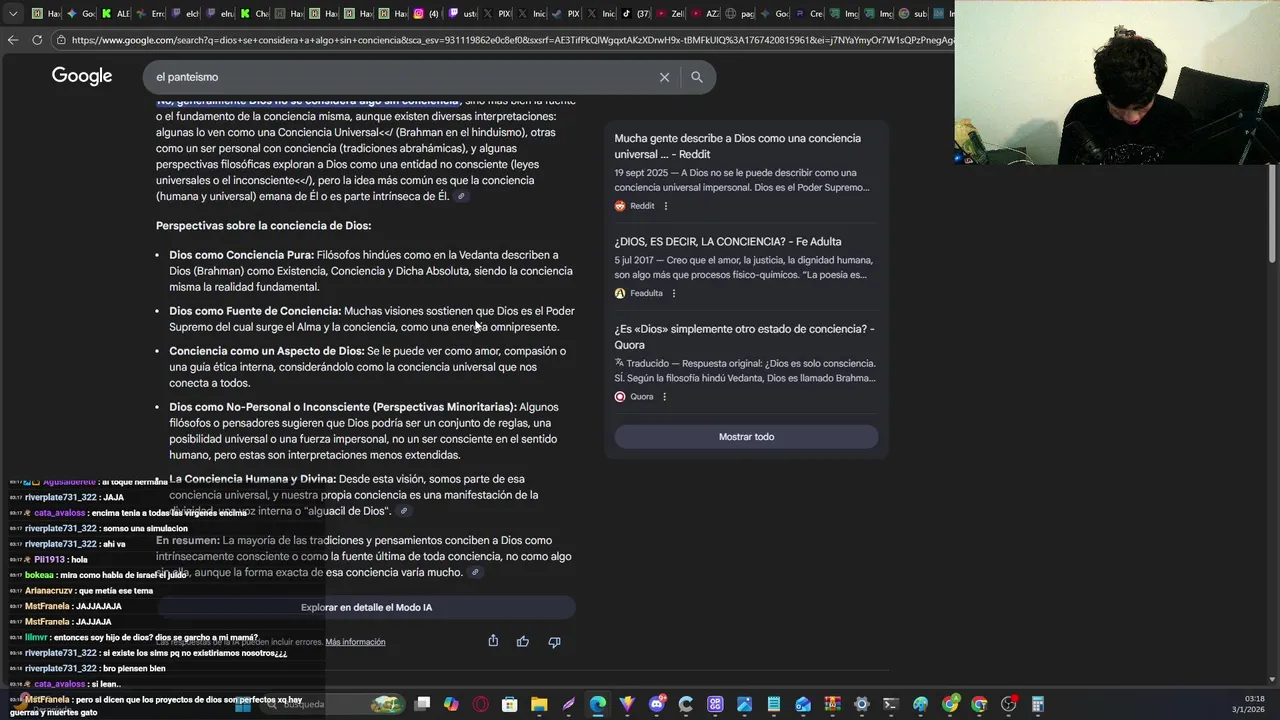
Task: Select heading 'Perspectivas sobre la conciencia de Dios:'
Action: (263, 225)
